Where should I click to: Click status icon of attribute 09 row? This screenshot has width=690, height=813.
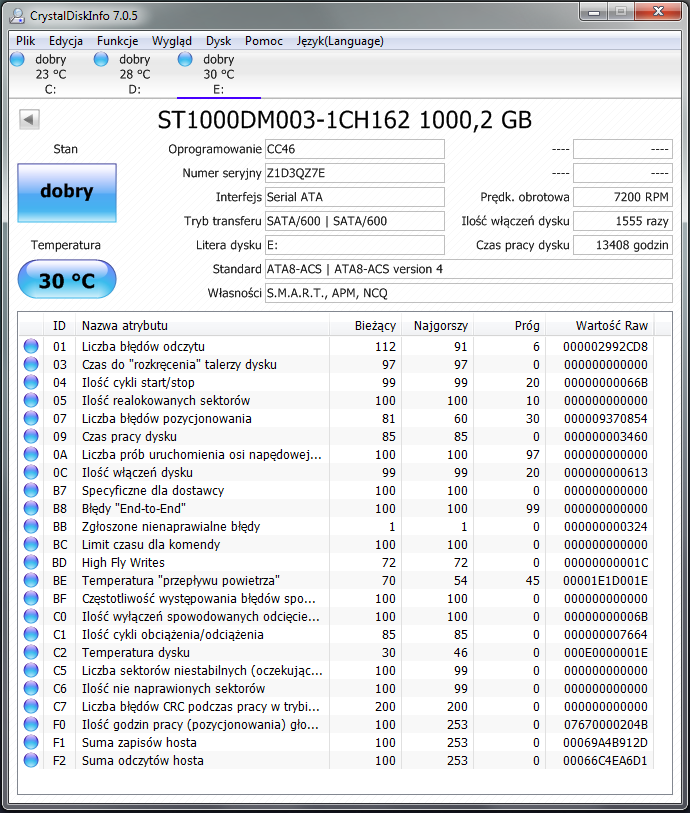pyautogui.click(x=31, y=437)
